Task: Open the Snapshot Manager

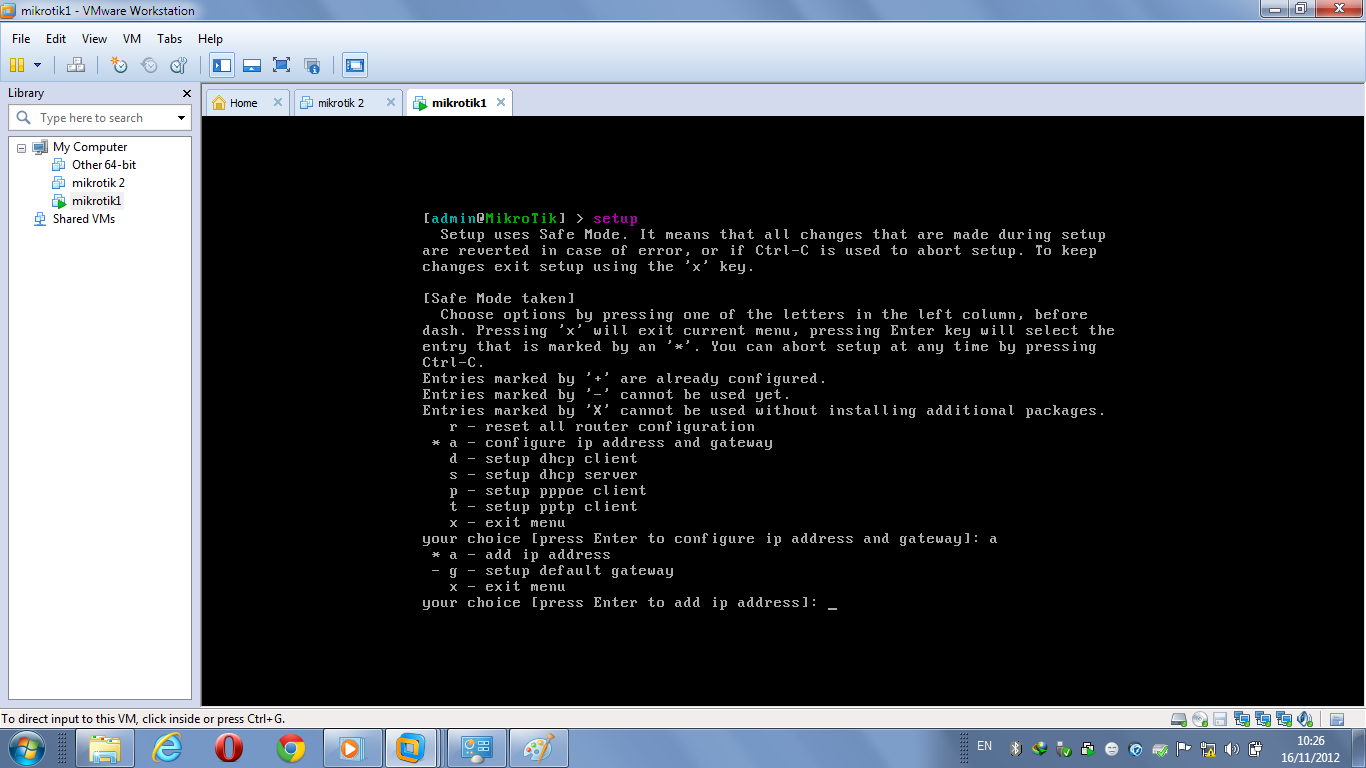Action: [x=177, y=64]
